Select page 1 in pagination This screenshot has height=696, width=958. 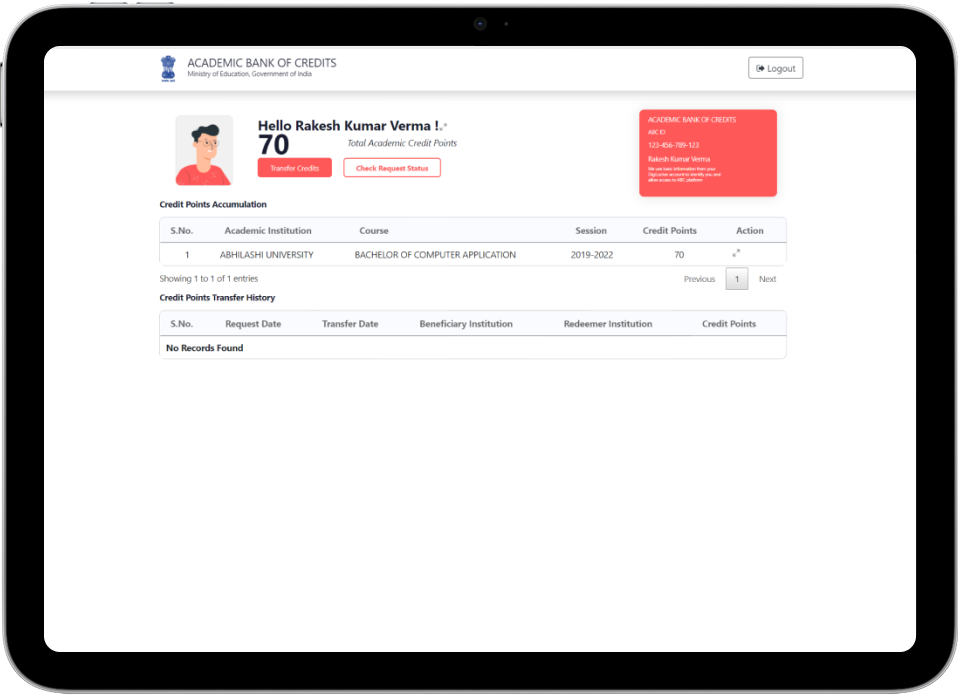737,279
